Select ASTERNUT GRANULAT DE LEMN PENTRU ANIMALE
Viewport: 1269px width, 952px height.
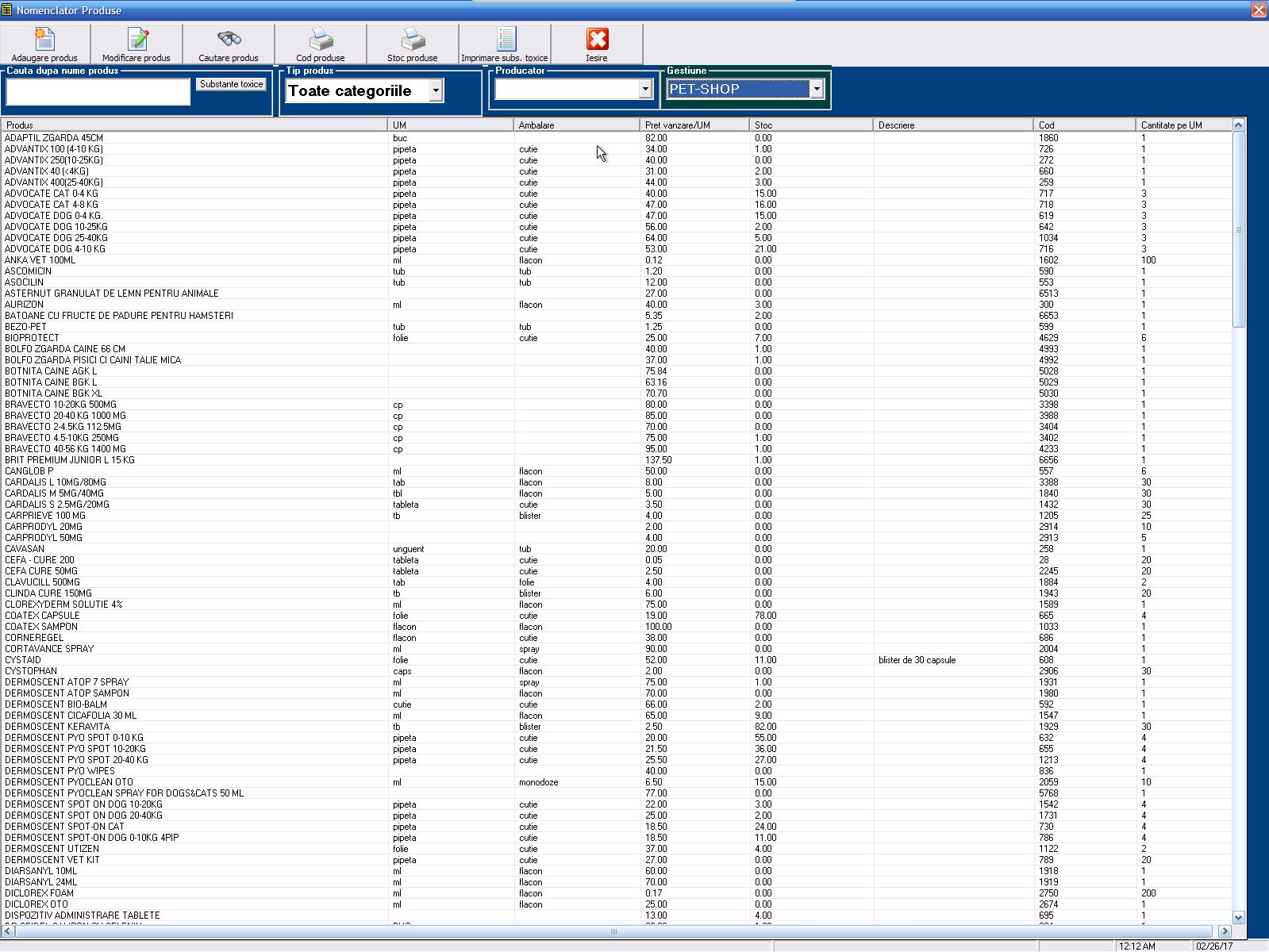(616, 294)
